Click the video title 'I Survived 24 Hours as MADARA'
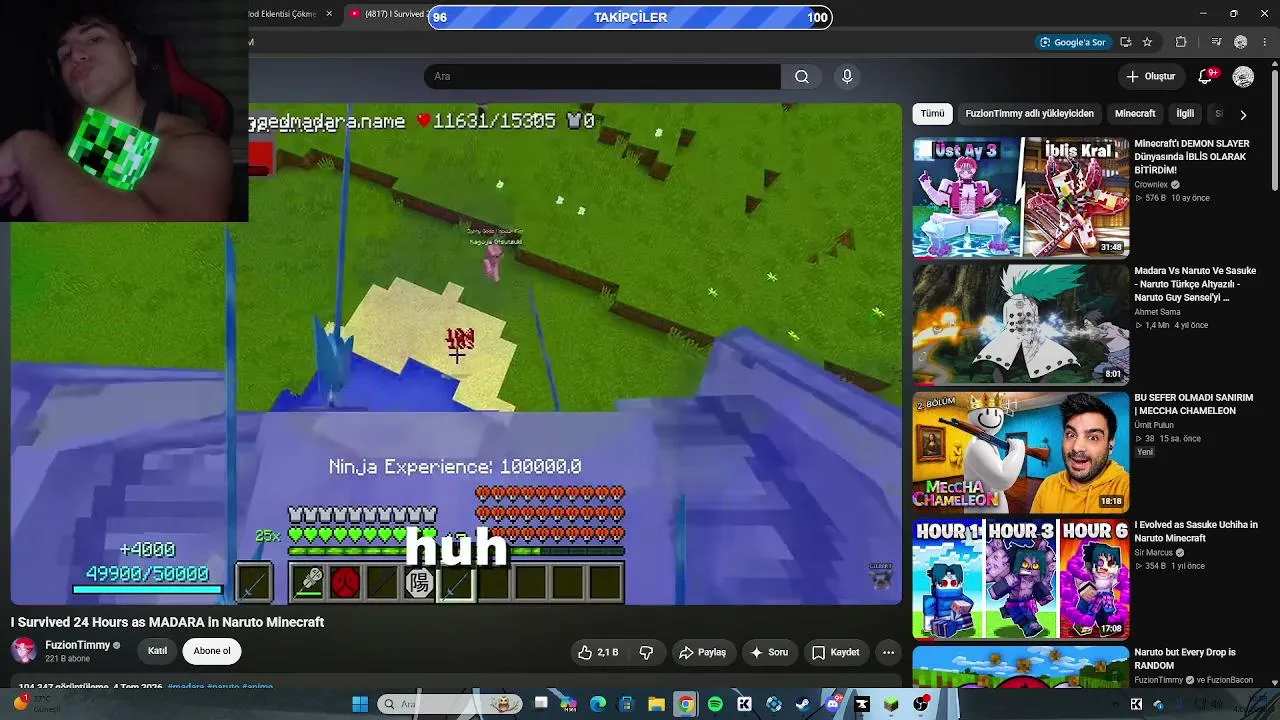 click(167, 622)
